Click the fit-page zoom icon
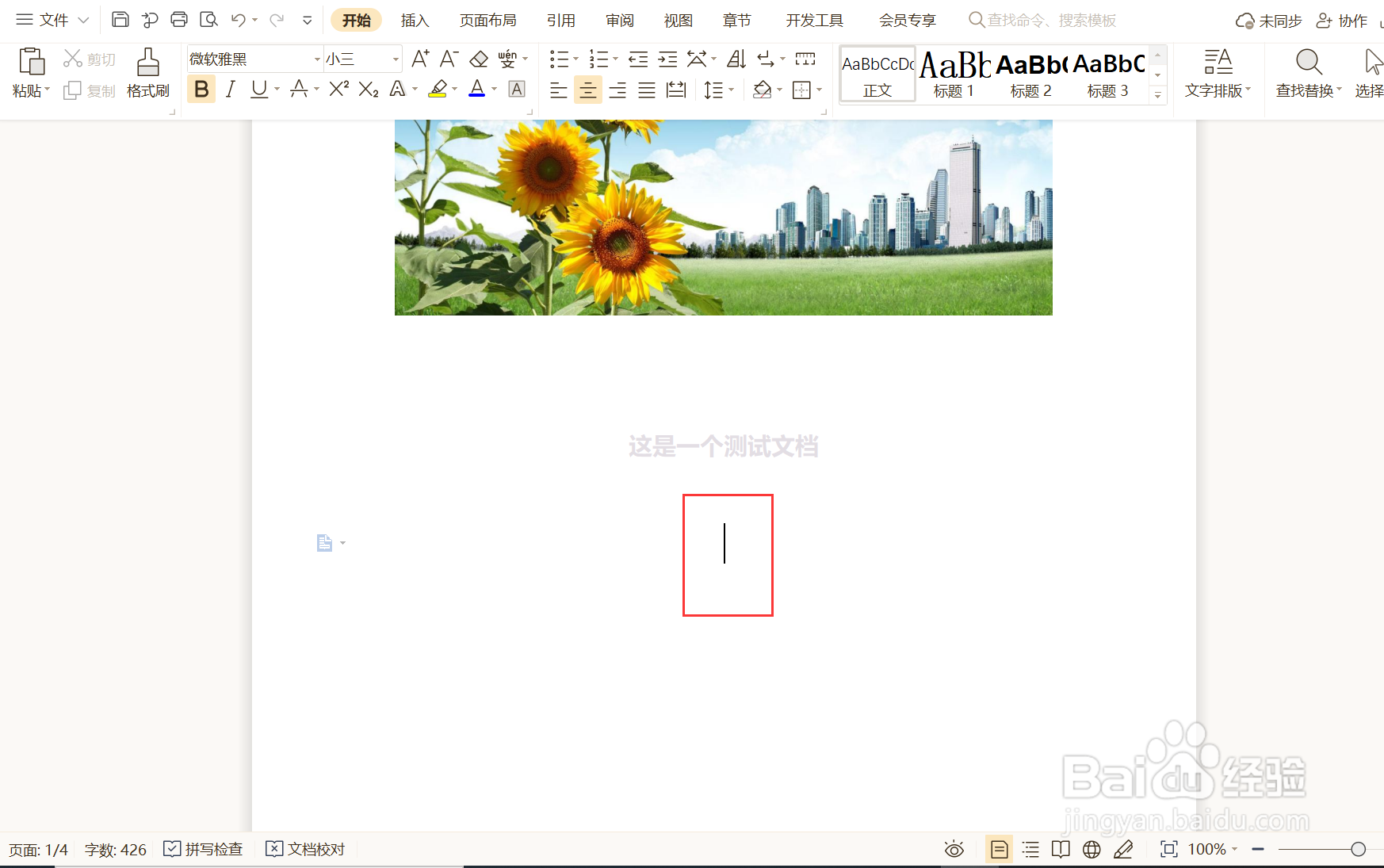The height and width of the screenshot is (868, 1384). click(x=1169, y=850)
